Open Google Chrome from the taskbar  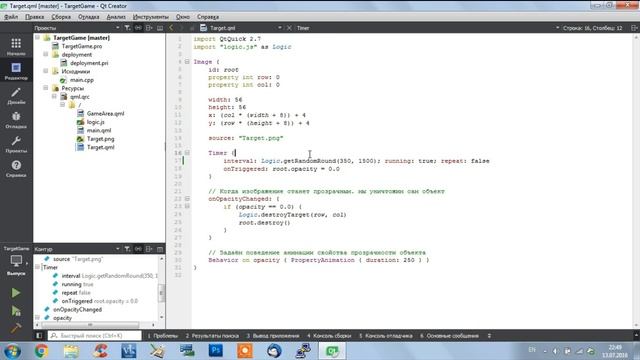41,351
